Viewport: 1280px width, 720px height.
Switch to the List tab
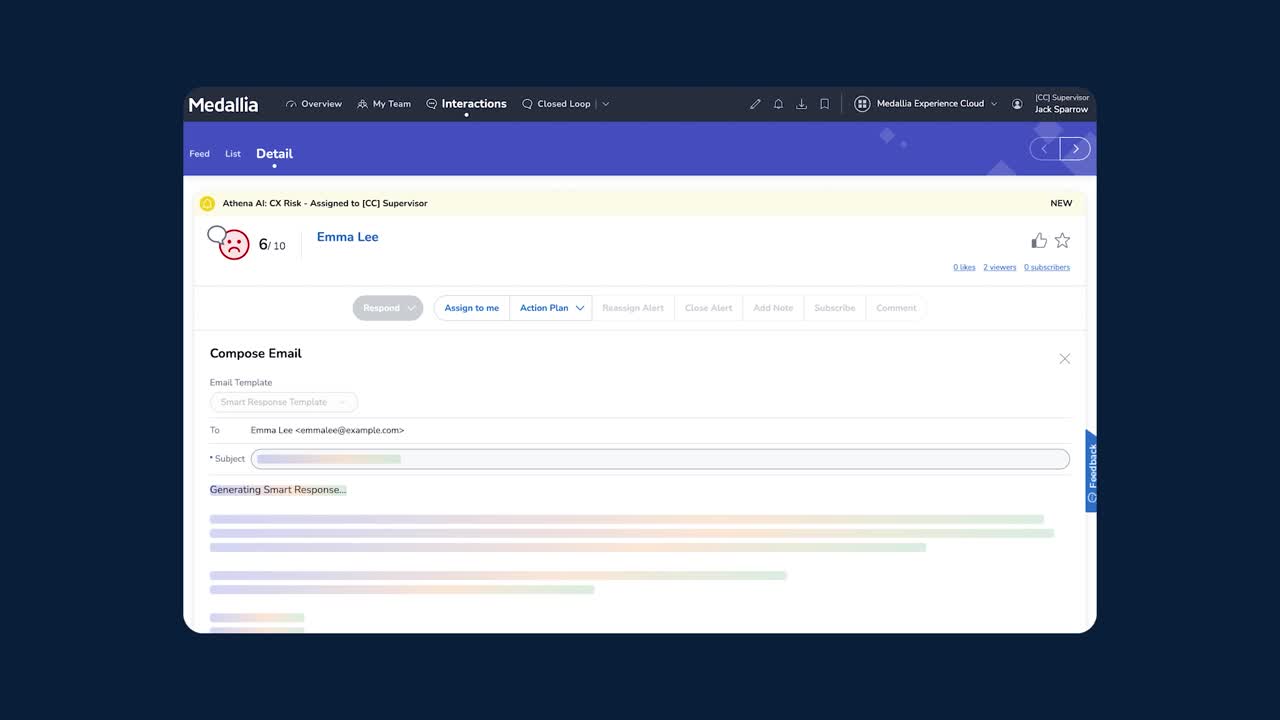pos(233,154)
